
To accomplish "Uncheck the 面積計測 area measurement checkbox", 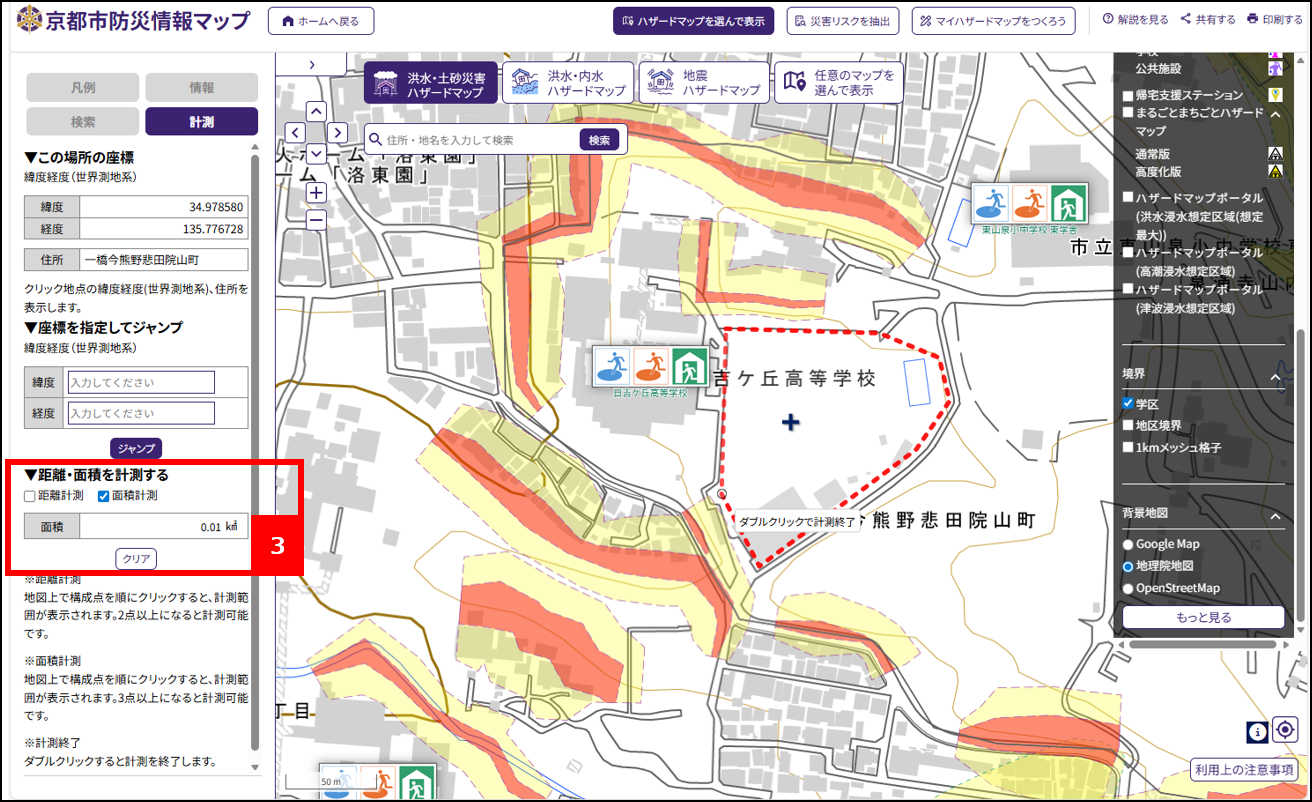I will tap(103, 495).
